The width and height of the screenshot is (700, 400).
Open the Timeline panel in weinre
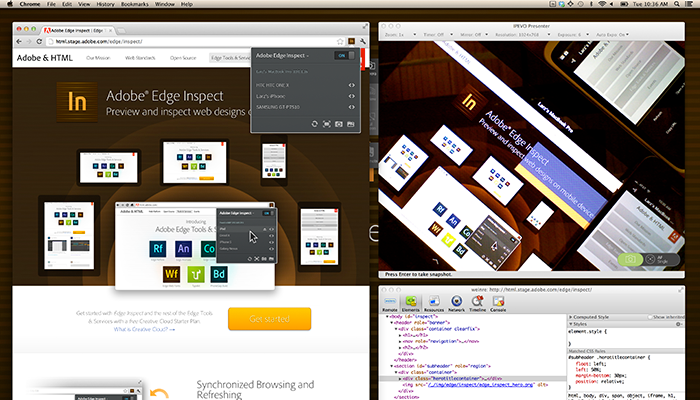(x=477, y=304)
